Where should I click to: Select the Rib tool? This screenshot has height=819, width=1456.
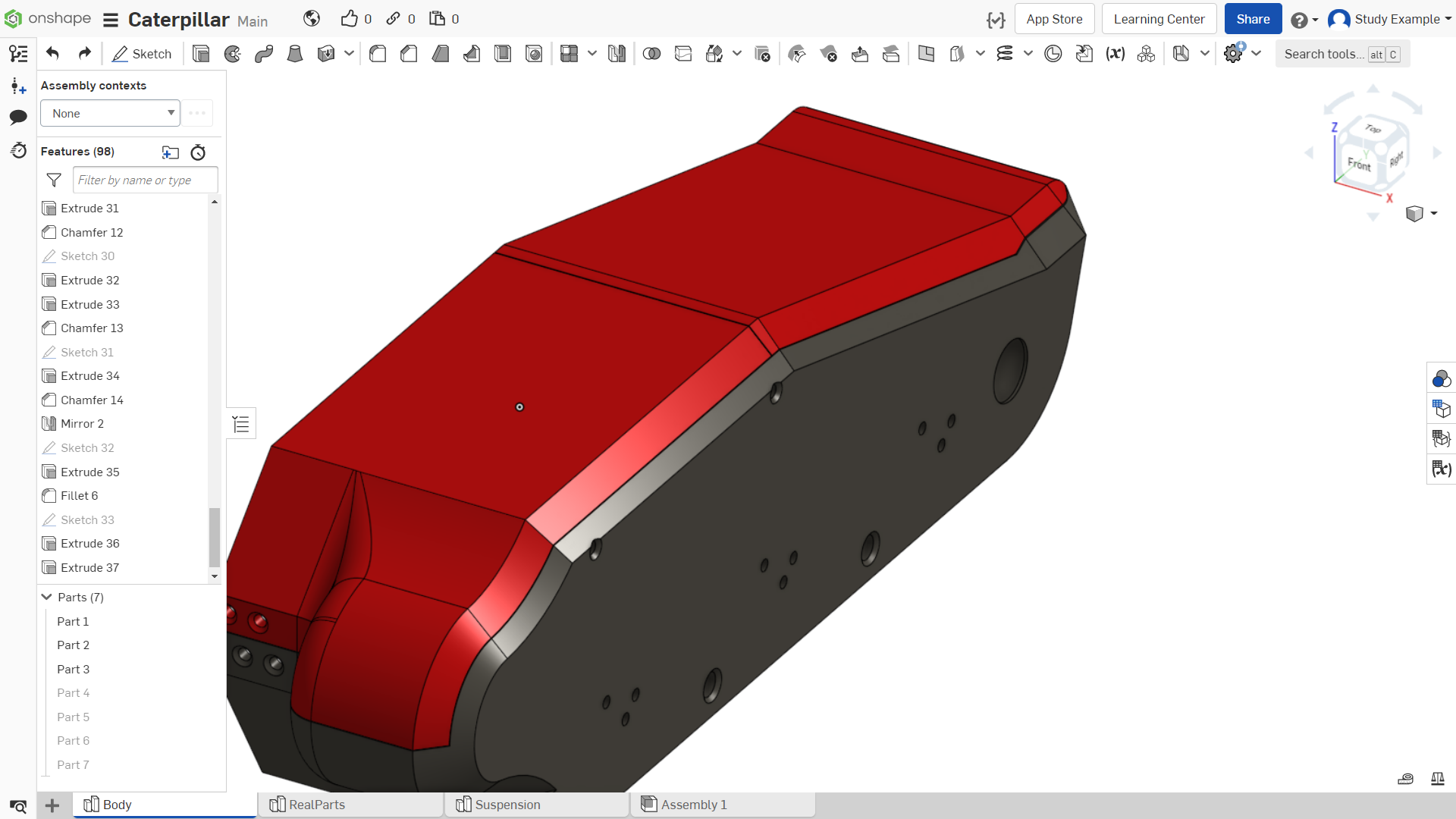pos(472,54)
